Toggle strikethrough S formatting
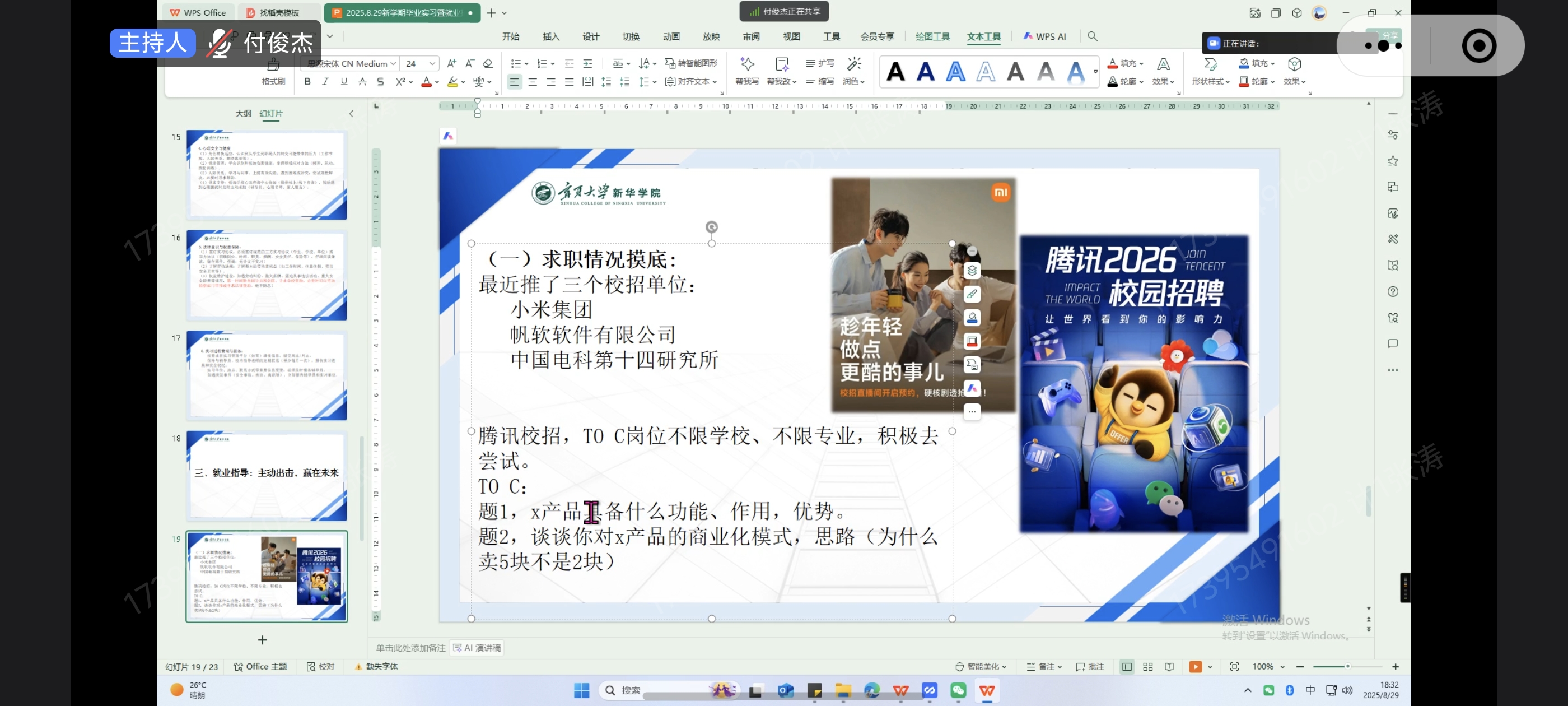The width and height of the screenshot is (1568, 706). pyautogui.click(x=380, y=82)
